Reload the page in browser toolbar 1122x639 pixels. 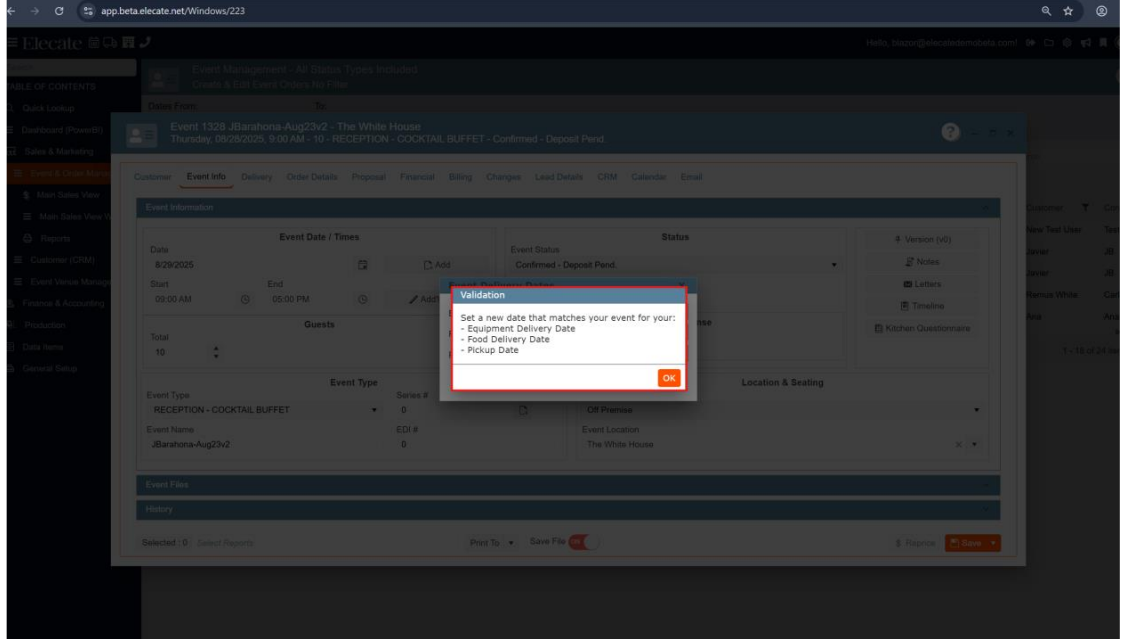(59, 11)
